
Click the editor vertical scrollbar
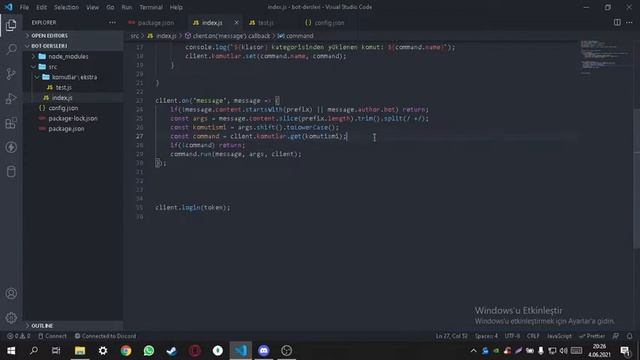(x=636, y=178)
